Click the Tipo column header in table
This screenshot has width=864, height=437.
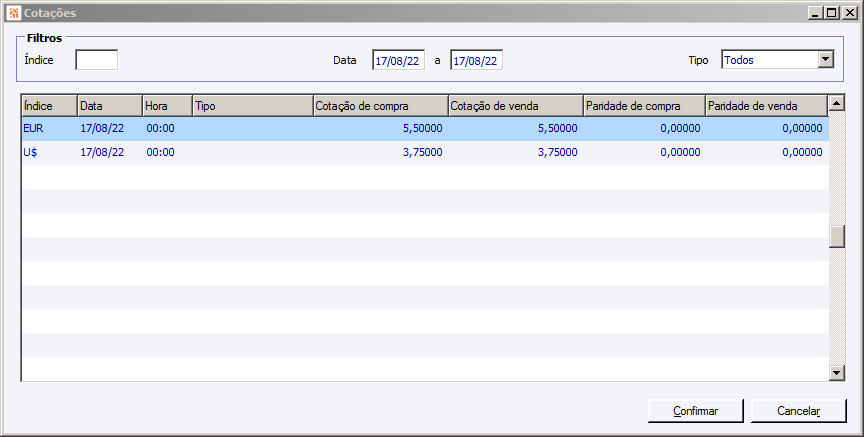253,106
